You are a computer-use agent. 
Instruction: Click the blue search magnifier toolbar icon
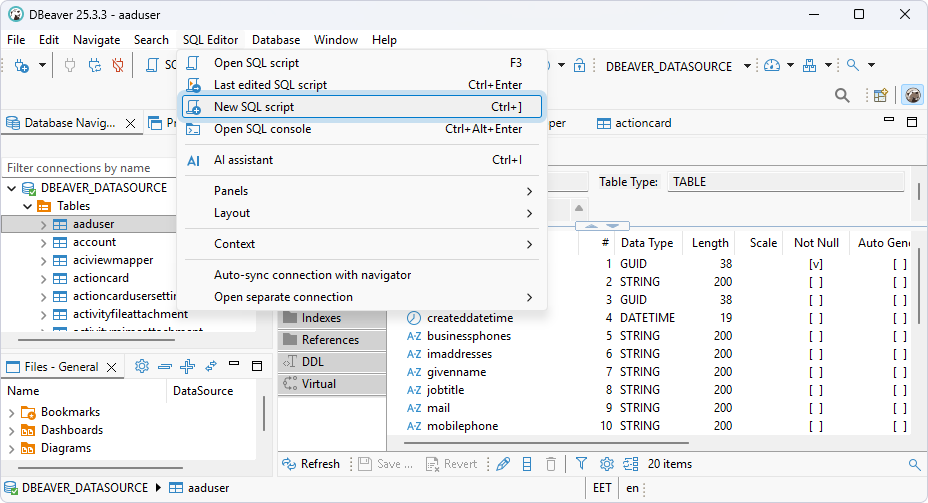point(853,65)
